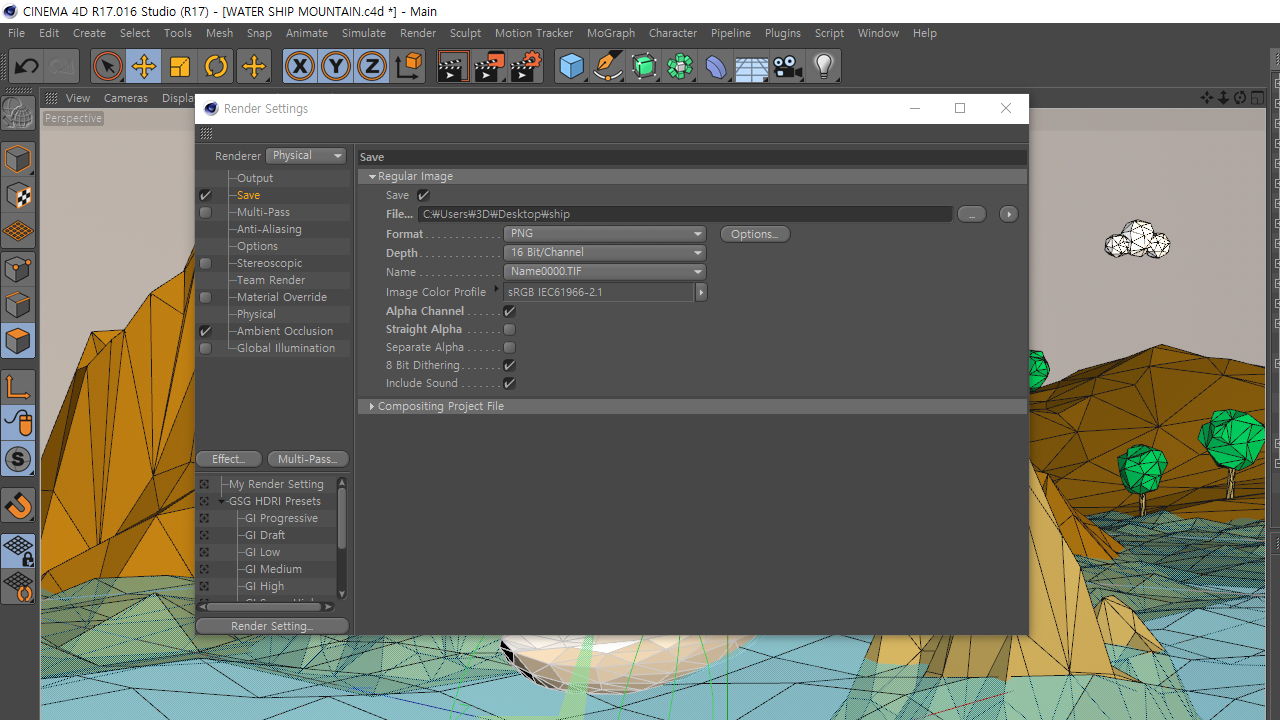This screenshot has width=1280, height=720.
Task: Open the Sculpt menu
Action: [465, 33]
